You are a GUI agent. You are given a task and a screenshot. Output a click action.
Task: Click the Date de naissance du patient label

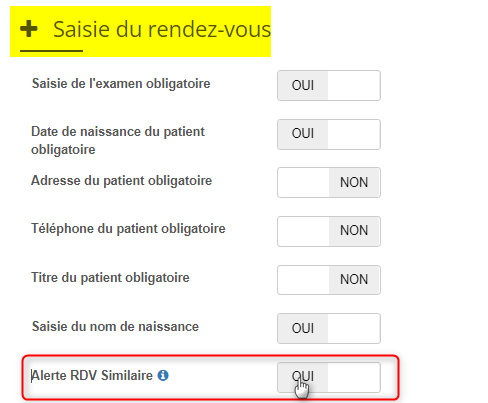[118, 140]
